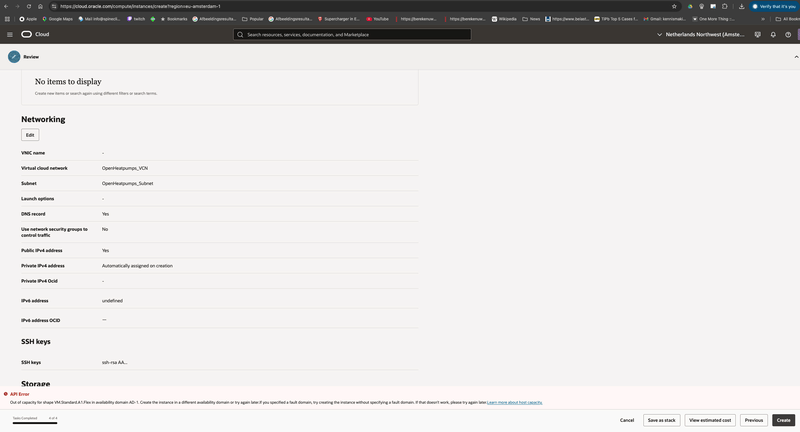Select the OpenHeatpumps_VCN value
800x432 pixels.
(124, 168)
